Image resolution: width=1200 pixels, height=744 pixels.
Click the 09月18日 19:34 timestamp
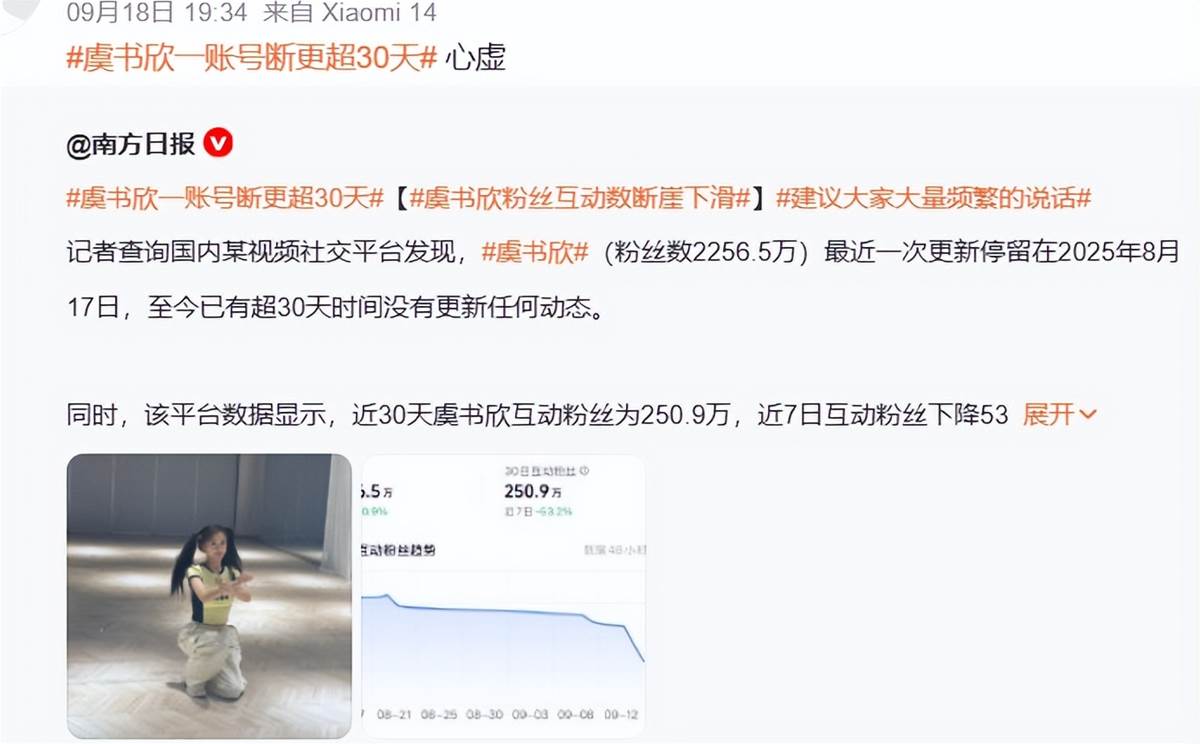click(x=157, y=13)
